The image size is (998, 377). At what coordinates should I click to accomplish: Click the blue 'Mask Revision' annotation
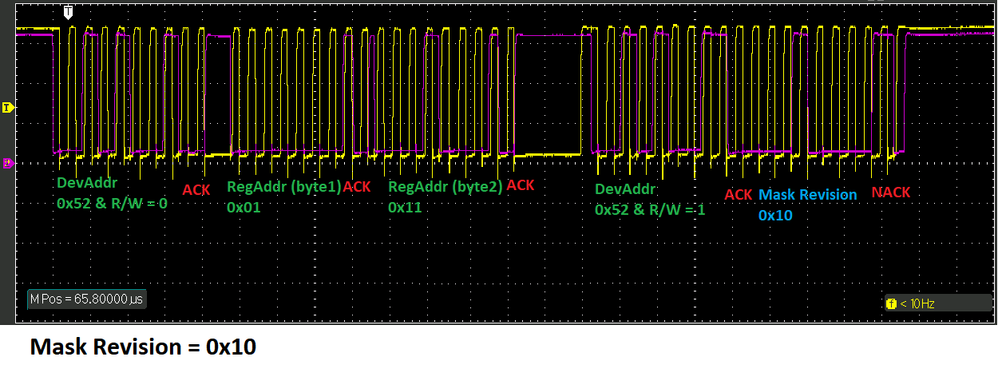808,194
